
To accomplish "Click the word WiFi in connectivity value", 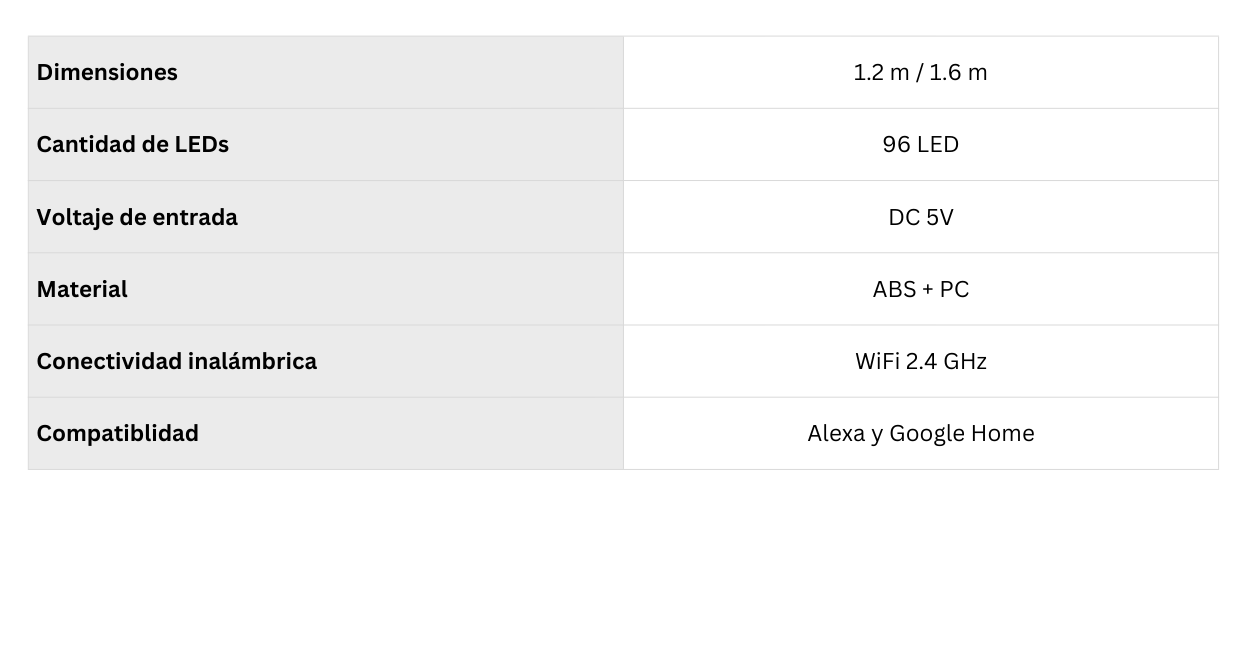I will point(878,361).
